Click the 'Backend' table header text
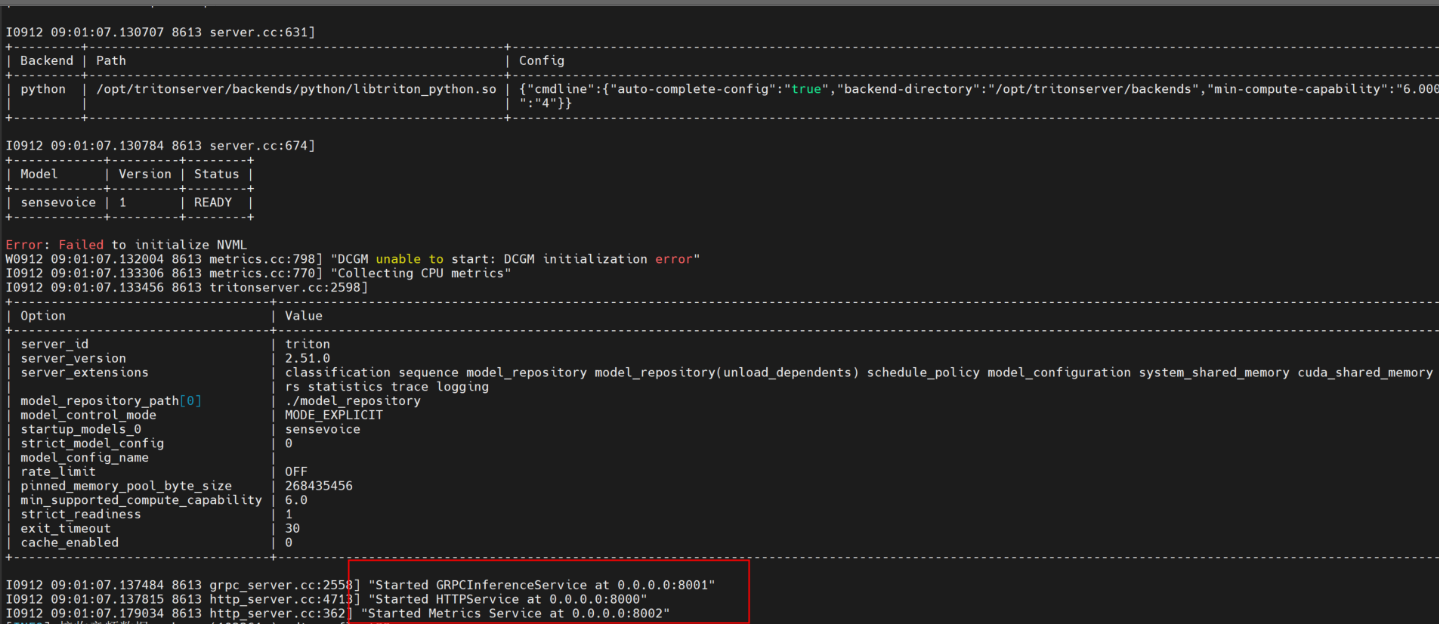Screen dimensions: 1439x624 (47, 60)
